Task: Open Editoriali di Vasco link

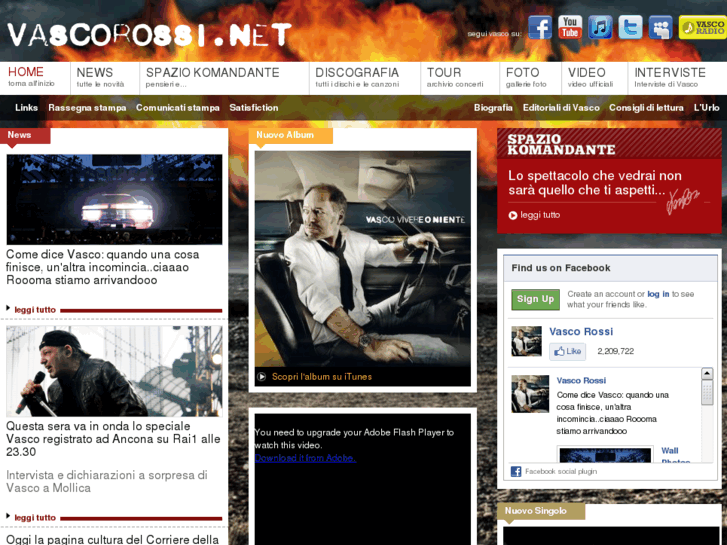Action: [x=561, y=108]
